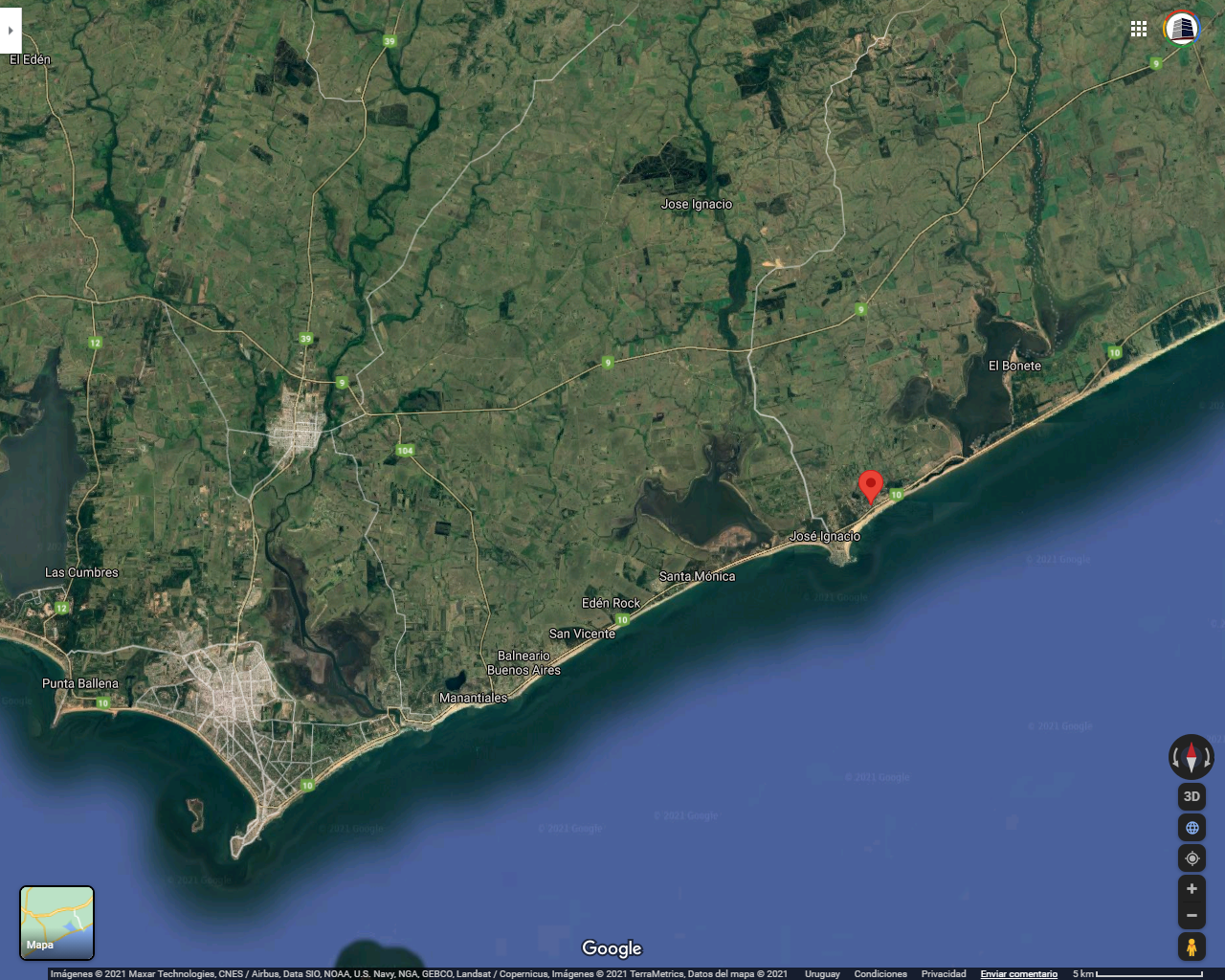Click the red location pin marker
This screenshot has width=1225, height=980.
pos(870,485)
